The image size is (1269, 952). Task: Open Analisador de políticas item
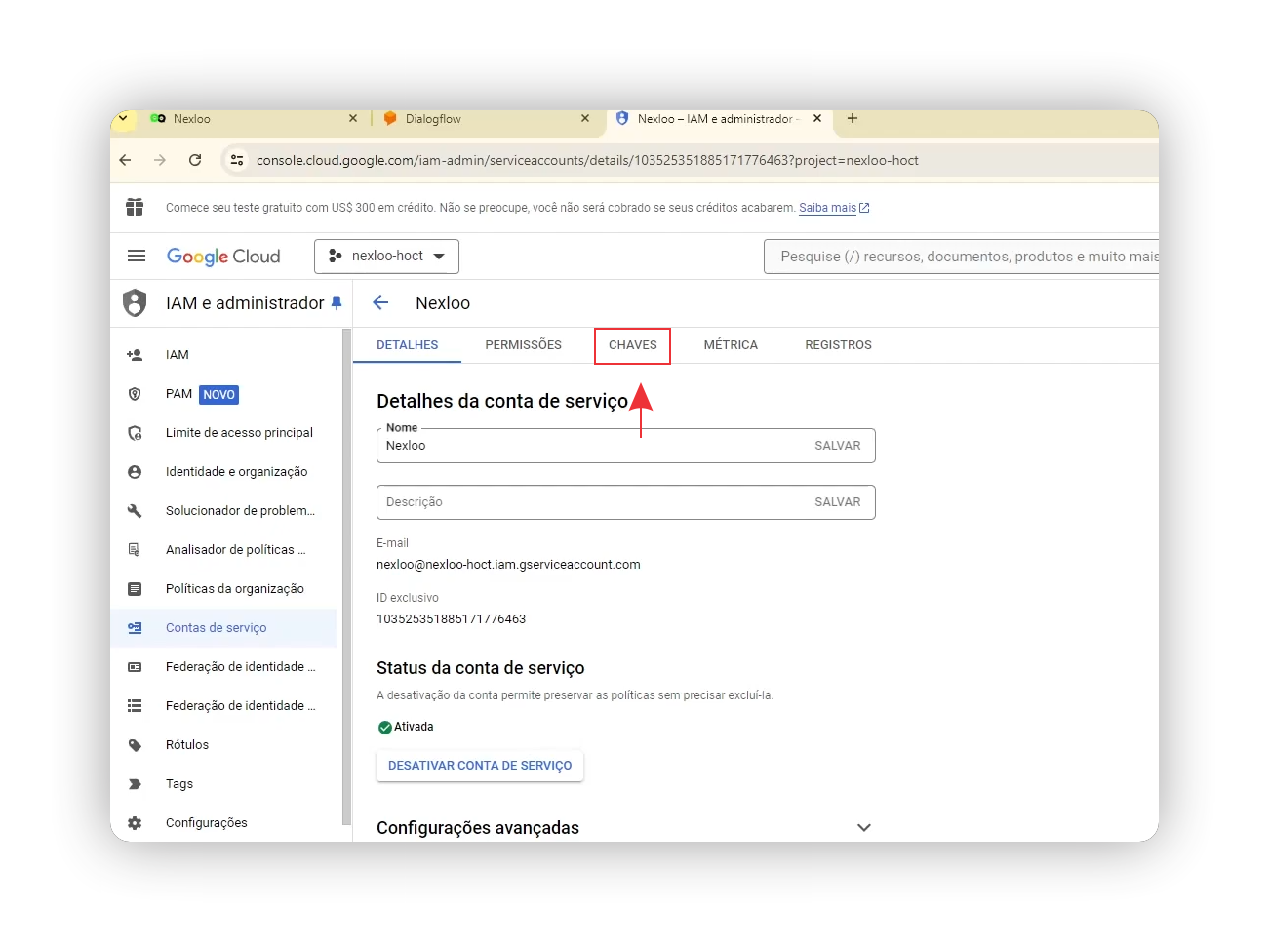[x=235, y=550]
